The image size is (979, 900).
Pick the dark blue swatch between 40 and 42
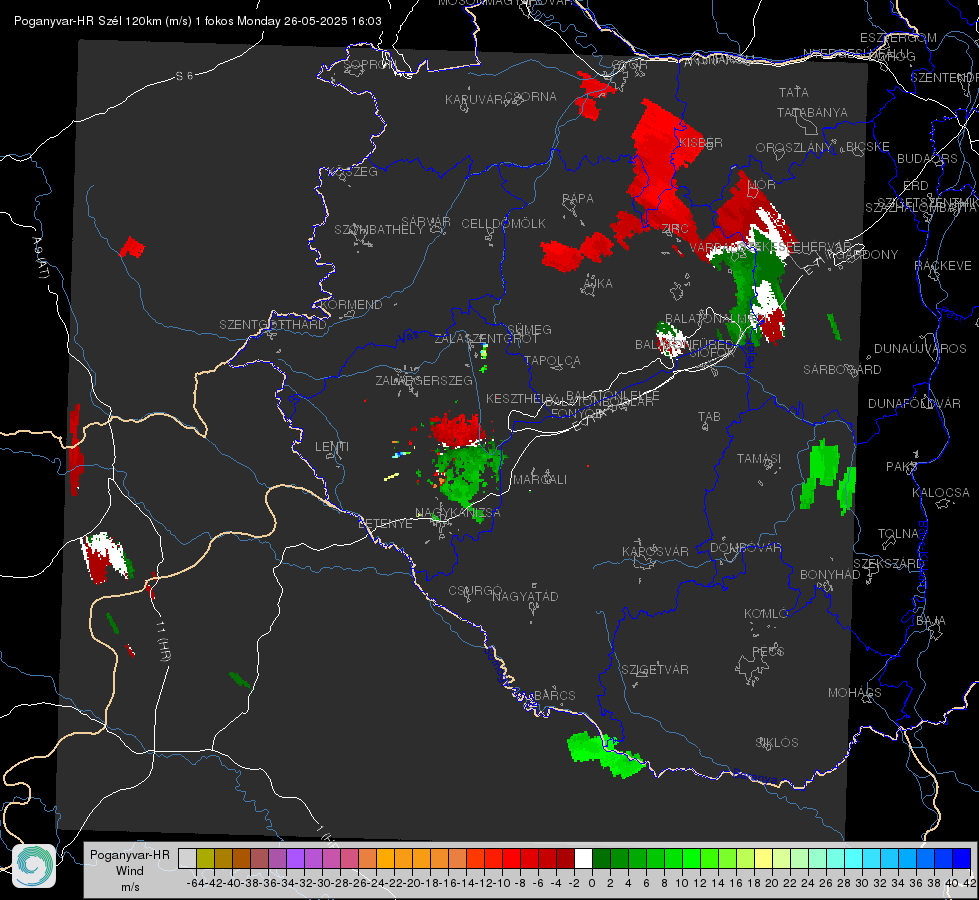click(962, 858)
